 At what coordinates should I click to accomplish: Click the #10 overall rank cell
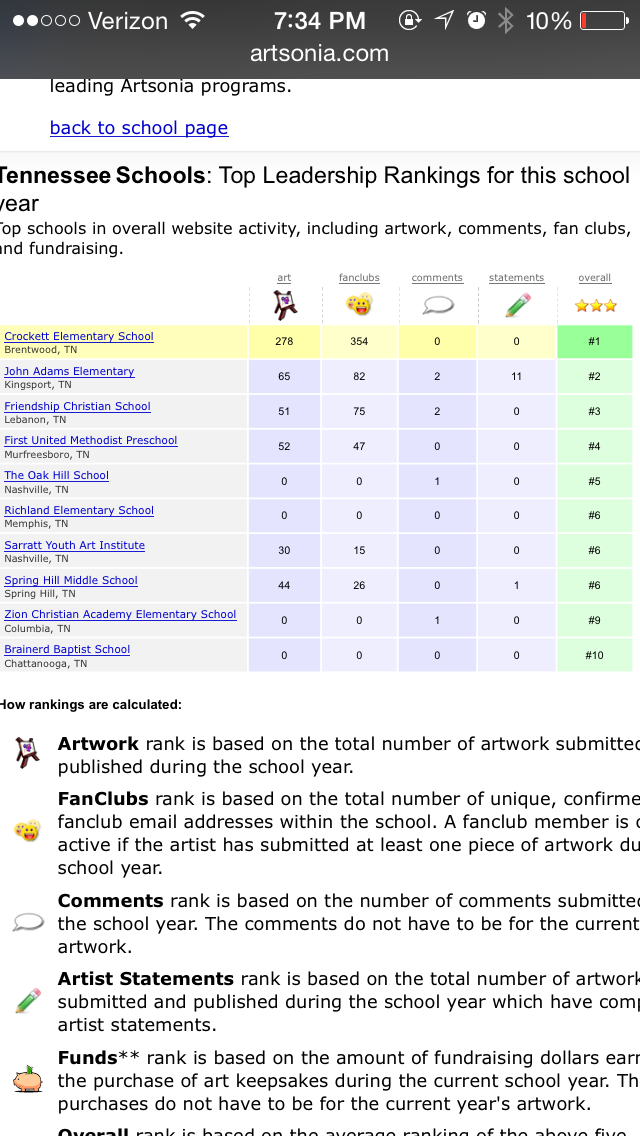click(x=594, y=655)
